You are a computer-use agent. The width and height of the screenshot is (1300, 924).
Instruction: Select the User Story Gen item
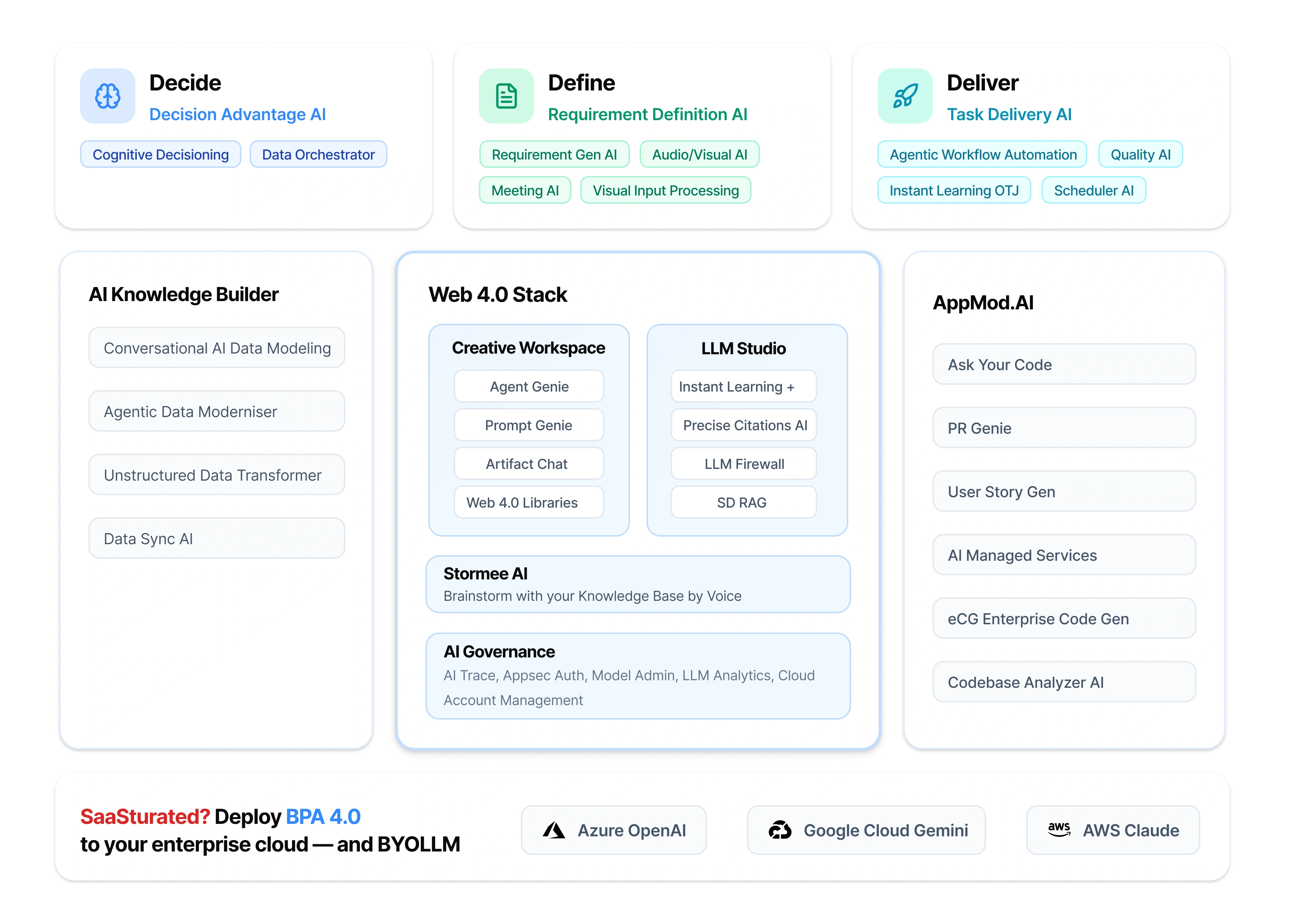pyautogui.click(x=1064, y=491)
